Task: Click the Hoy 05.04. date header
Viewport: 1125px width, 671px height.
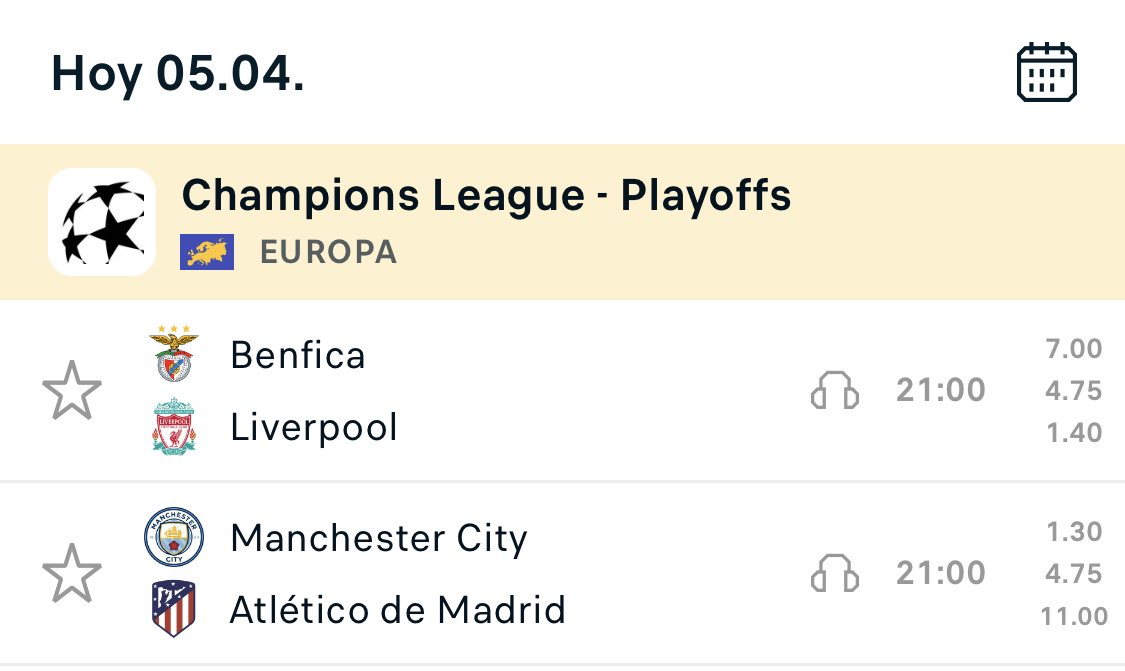Action: [x=178, y=74]
